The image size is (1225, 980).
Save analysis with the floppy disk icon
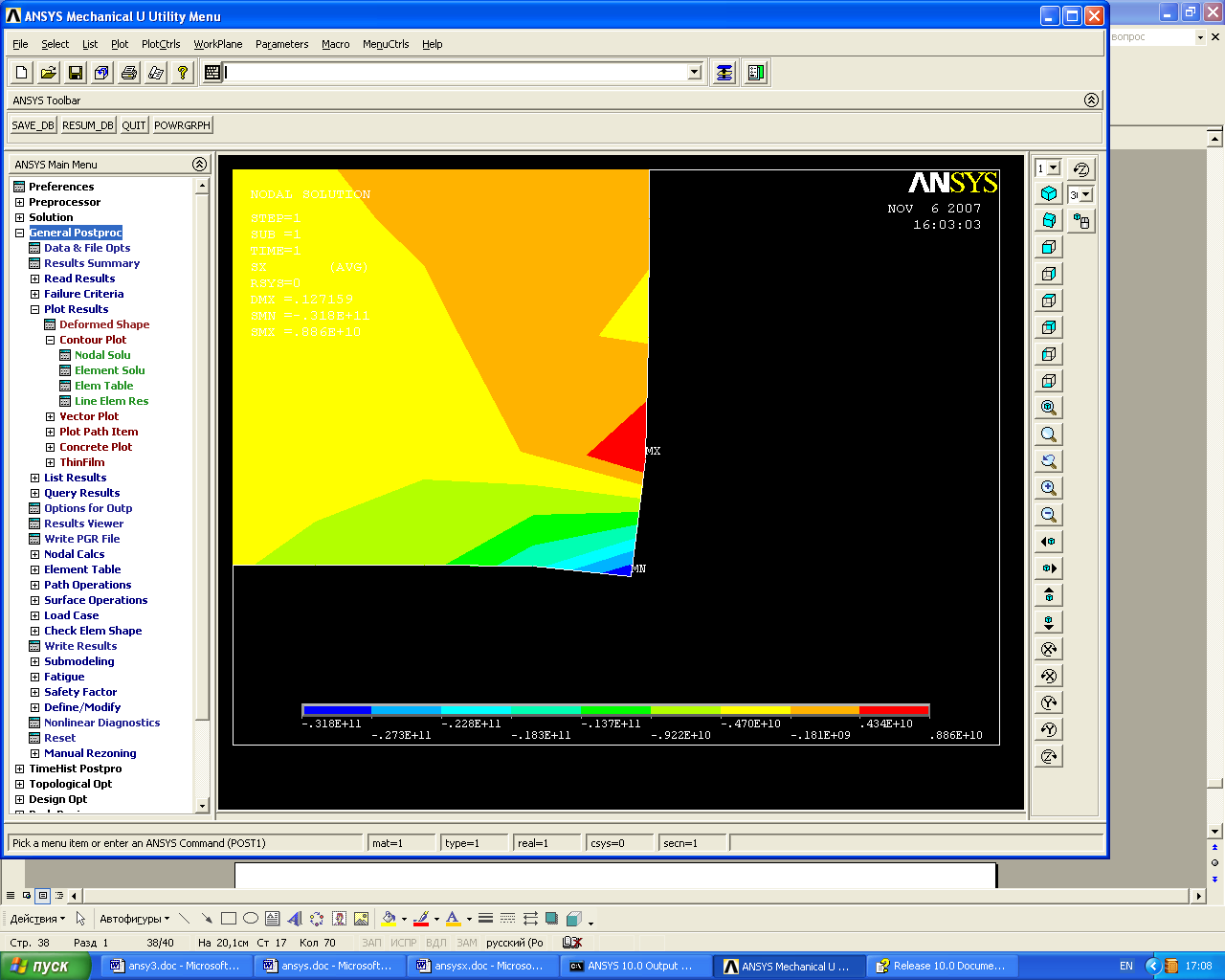[76, 73]
